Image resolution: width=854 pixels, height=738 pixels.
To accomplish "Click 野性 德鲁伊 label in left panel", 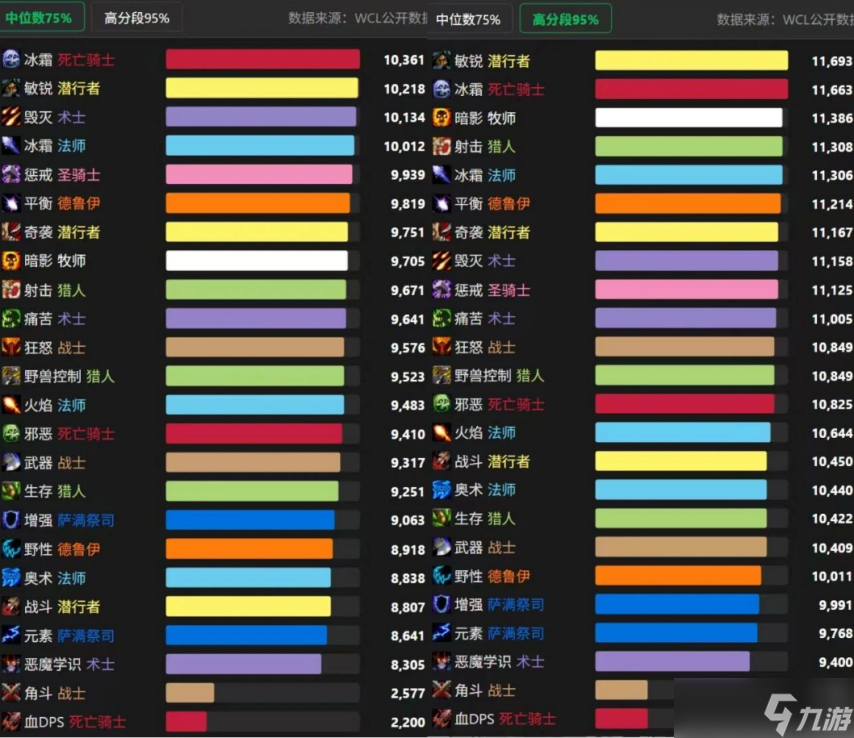I will click(x=62, y=549).
